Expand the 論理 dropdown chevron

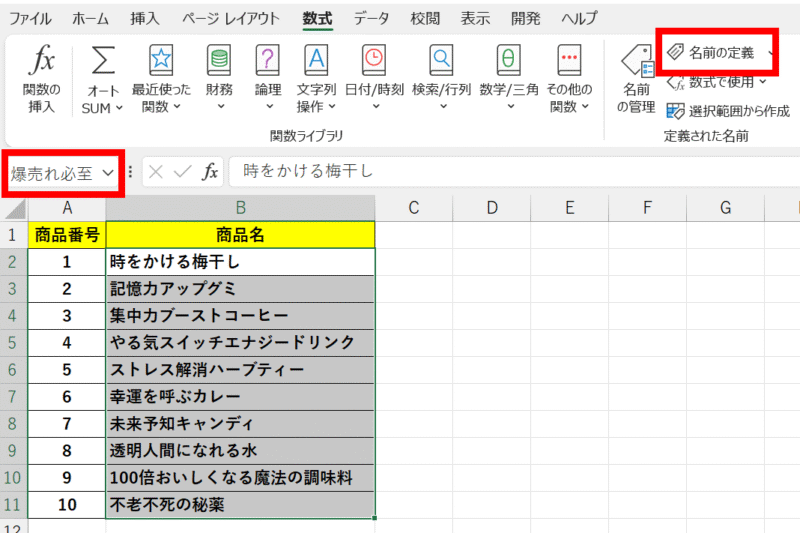pos(269,107)
